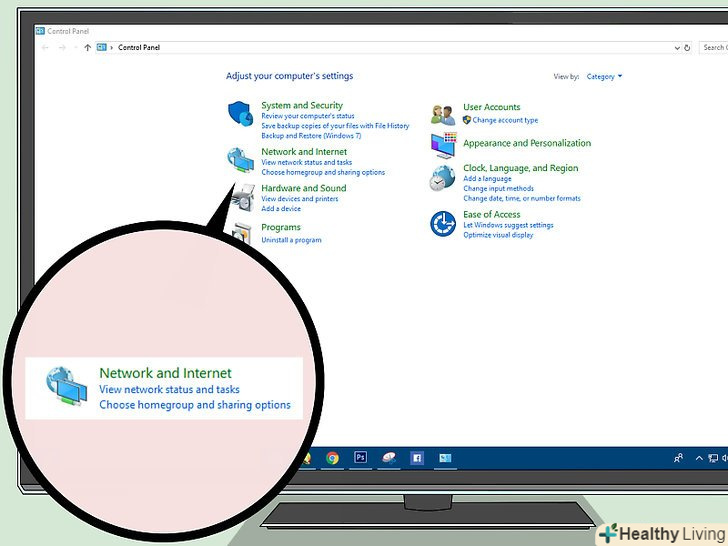Image resolution: width=728 pixels, height=546 pixels.
Task: Click the Appearance and Personalization monitor icon
Action: point(443,145)
